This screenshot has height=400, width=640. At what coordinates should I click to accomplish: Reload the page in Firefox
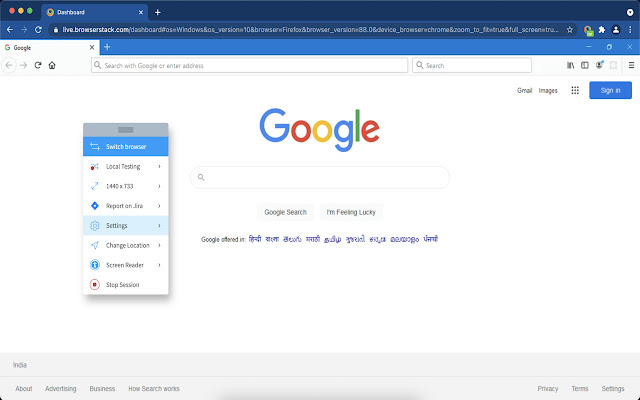pos(38,65)
